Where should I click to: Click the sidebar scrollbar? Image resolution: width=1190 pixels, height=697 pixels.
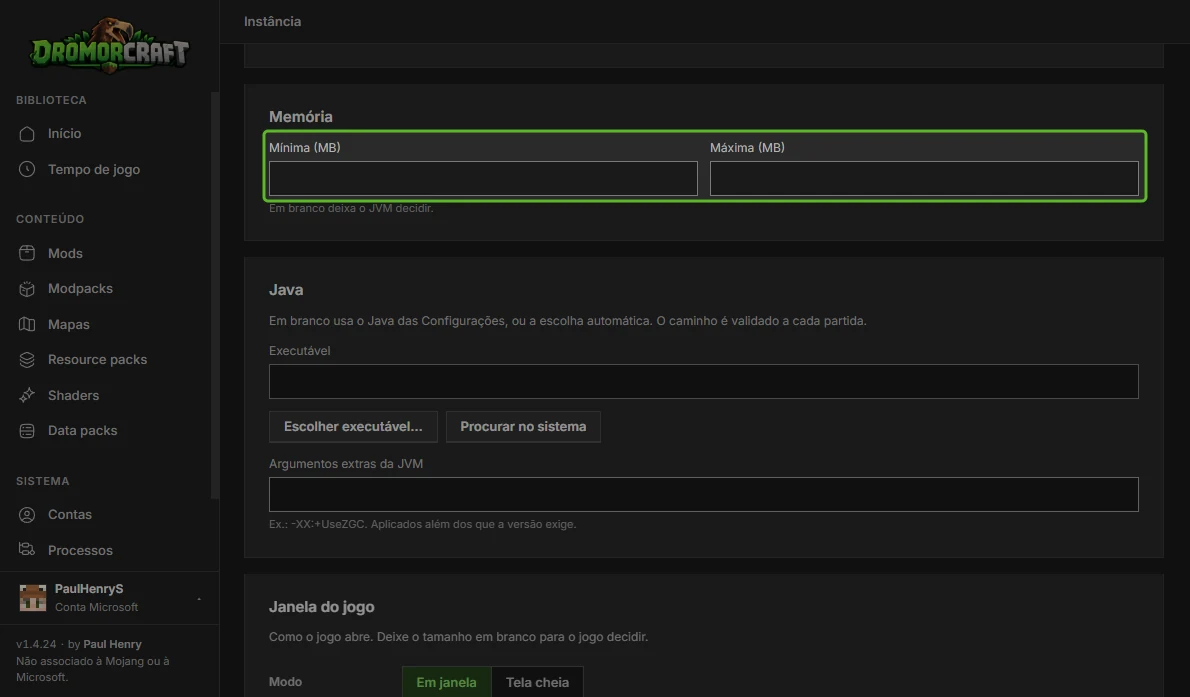[x=215, y=296]
